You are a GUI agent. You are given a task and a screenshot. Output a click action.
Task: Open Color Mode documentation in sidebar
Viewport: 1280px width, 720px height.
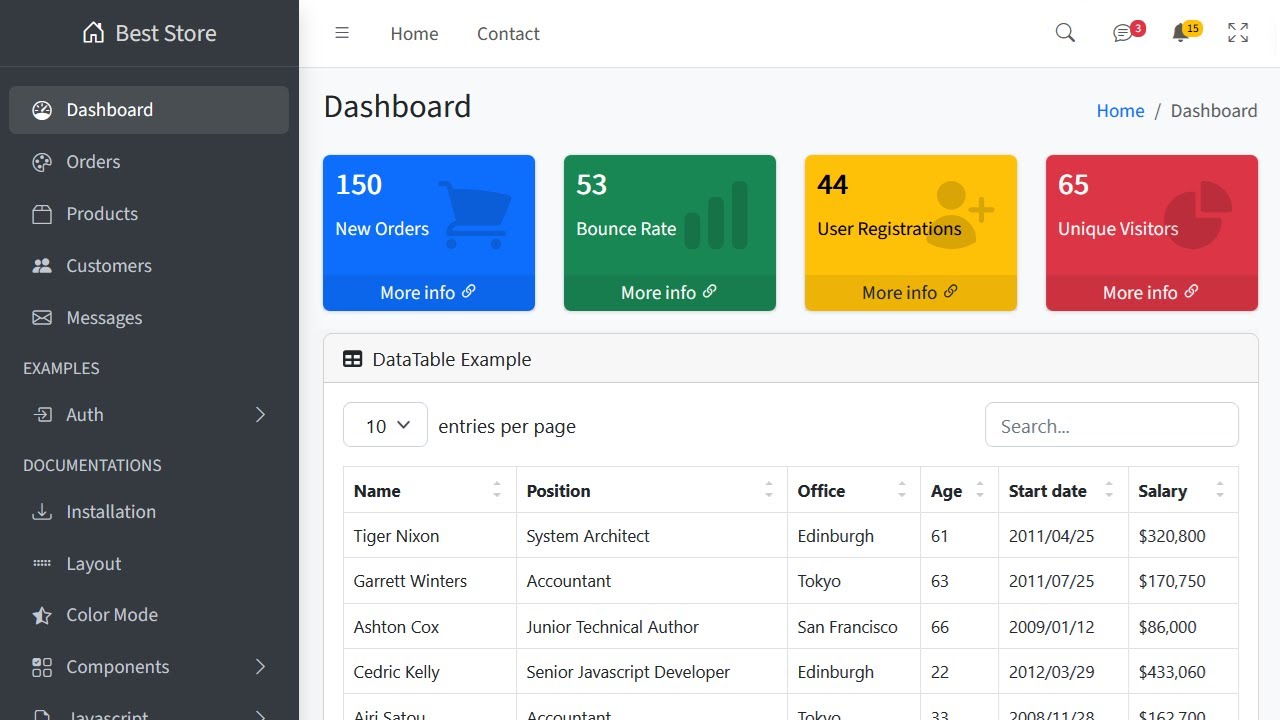click(x=149, y=615)
